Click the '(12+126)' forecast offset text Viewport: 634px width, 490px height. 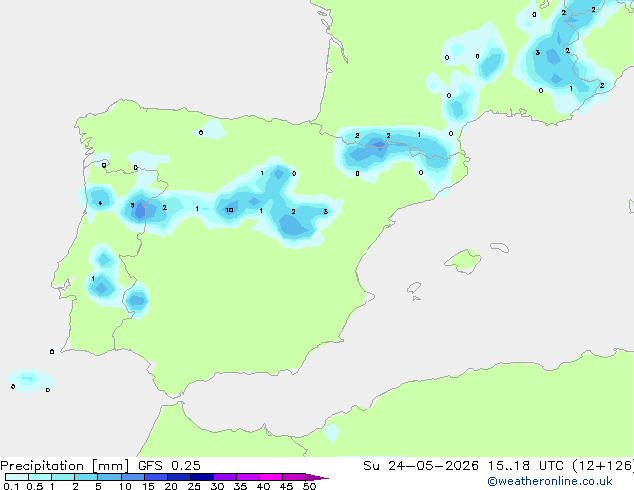pyautogui.click(x=603, y=466)
